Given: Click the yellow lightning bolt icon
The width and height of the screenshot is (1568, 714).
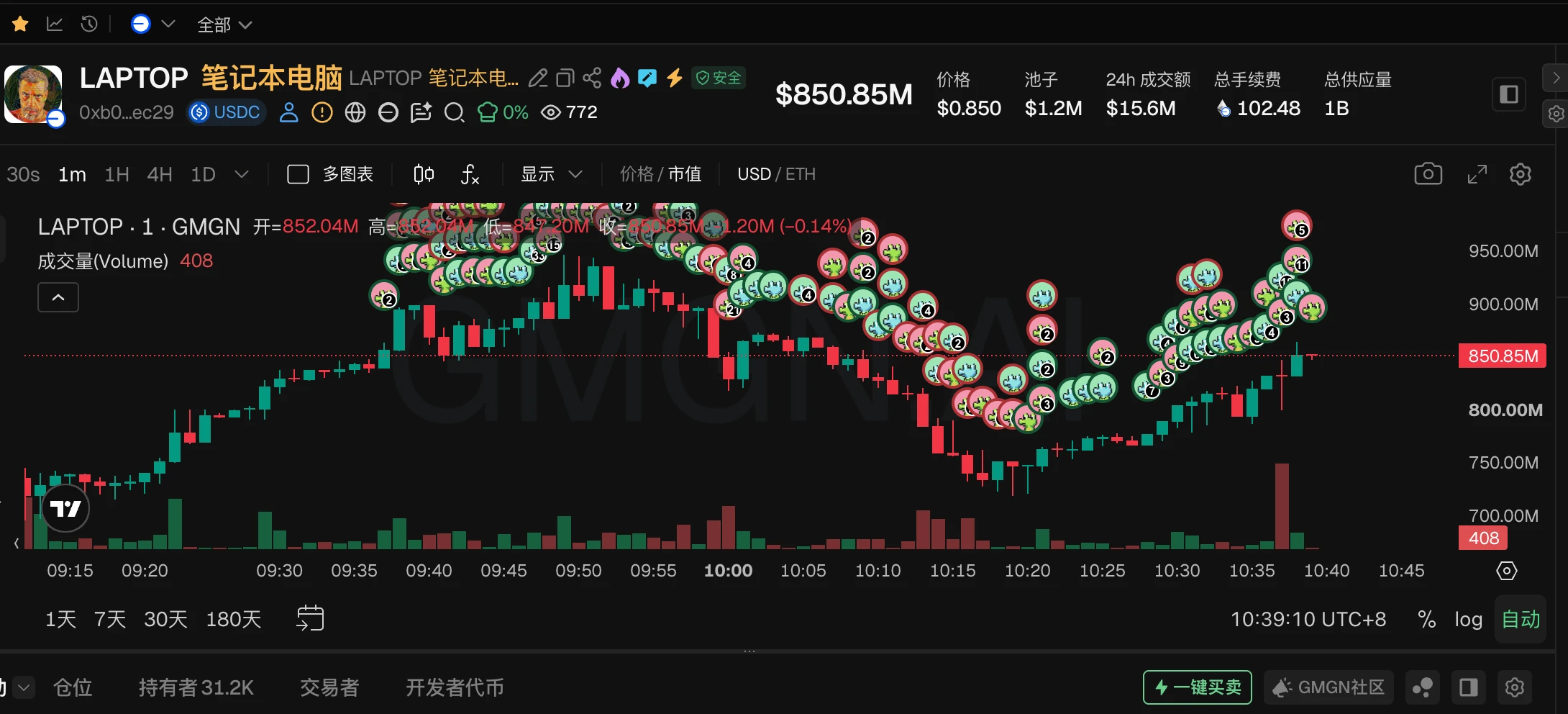Looking at the screenshot, I should [675, 78].
